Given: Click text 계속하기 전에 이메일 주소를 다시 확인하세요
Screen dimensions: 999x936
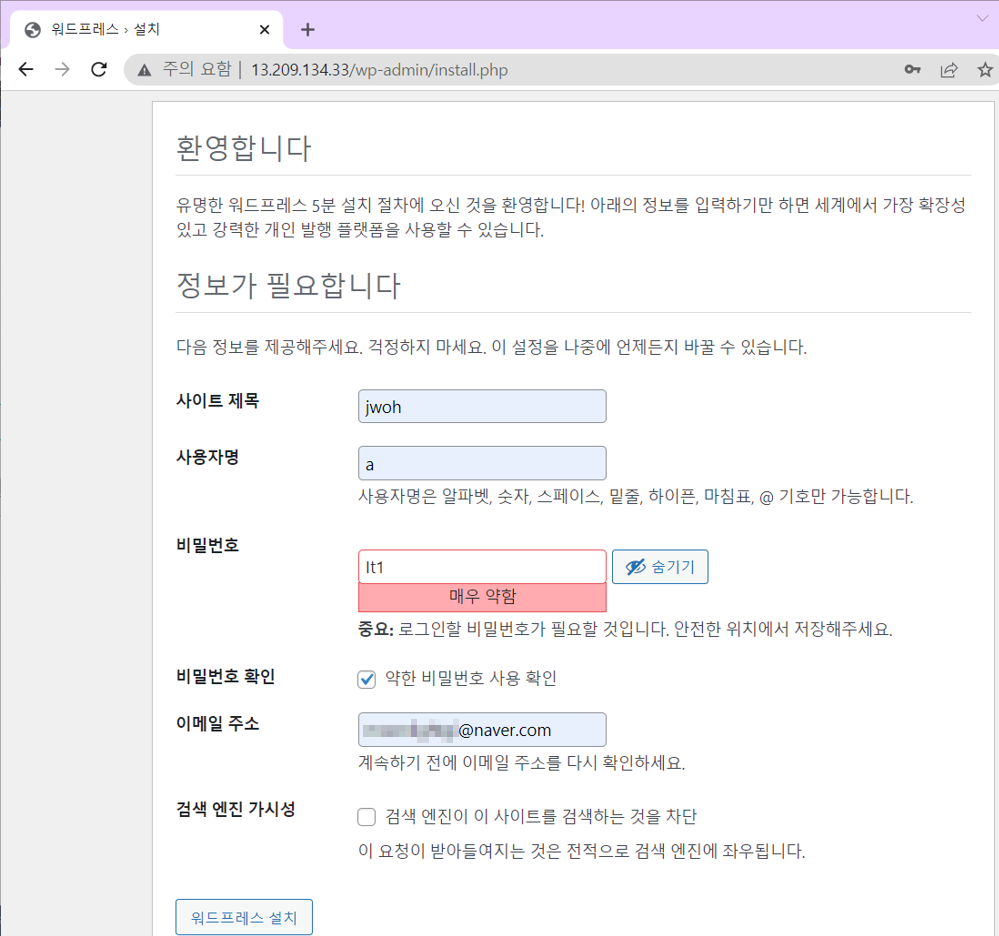Looking at the screenshot, I should 522,763.
